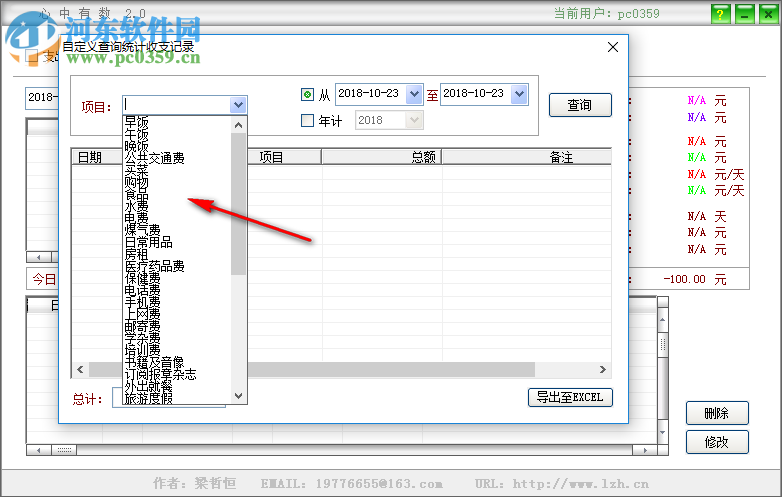Click main window vertical scroll up arrow
The height and width of the screenshot is (497, 782).
[x=662, y=320]
